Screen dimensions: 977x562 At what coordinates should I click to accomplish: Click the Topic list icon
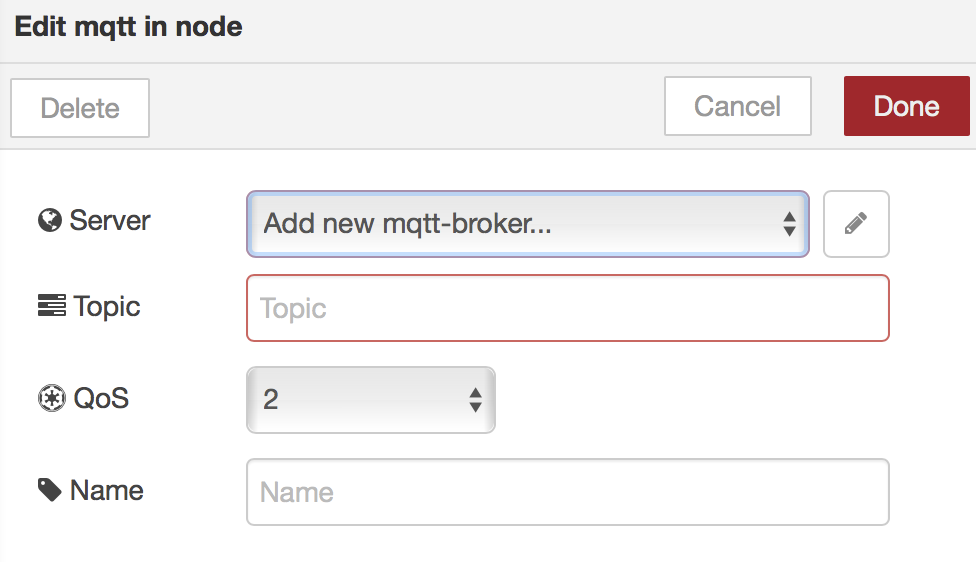[51, 306]
